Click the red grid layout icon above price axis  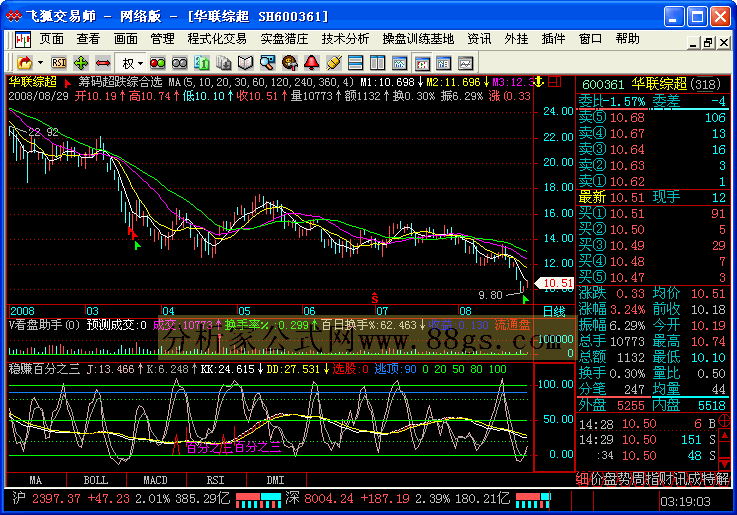(555, 82)
